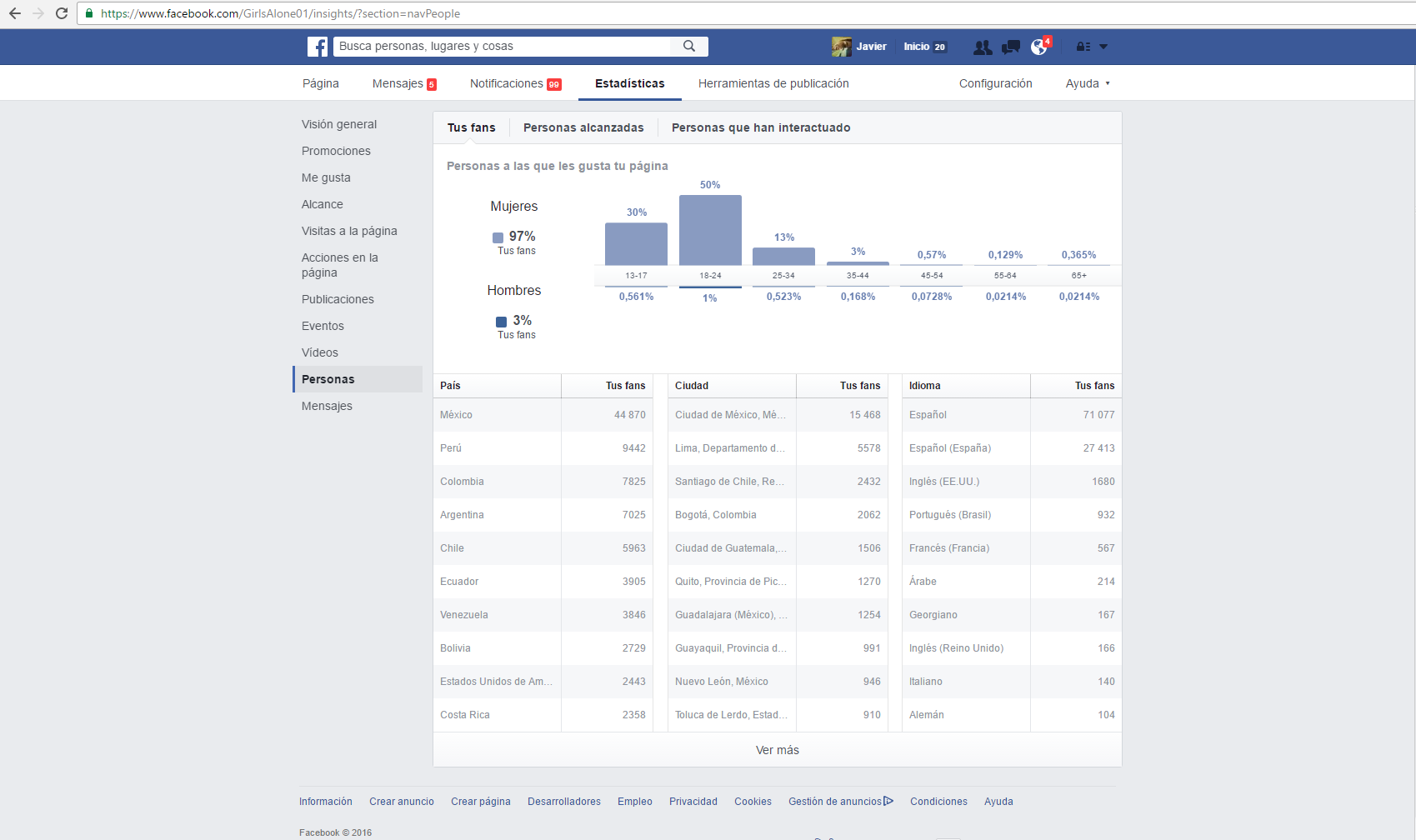
Task: Select Publicaciones in sidebar
Action: [338, 299]
